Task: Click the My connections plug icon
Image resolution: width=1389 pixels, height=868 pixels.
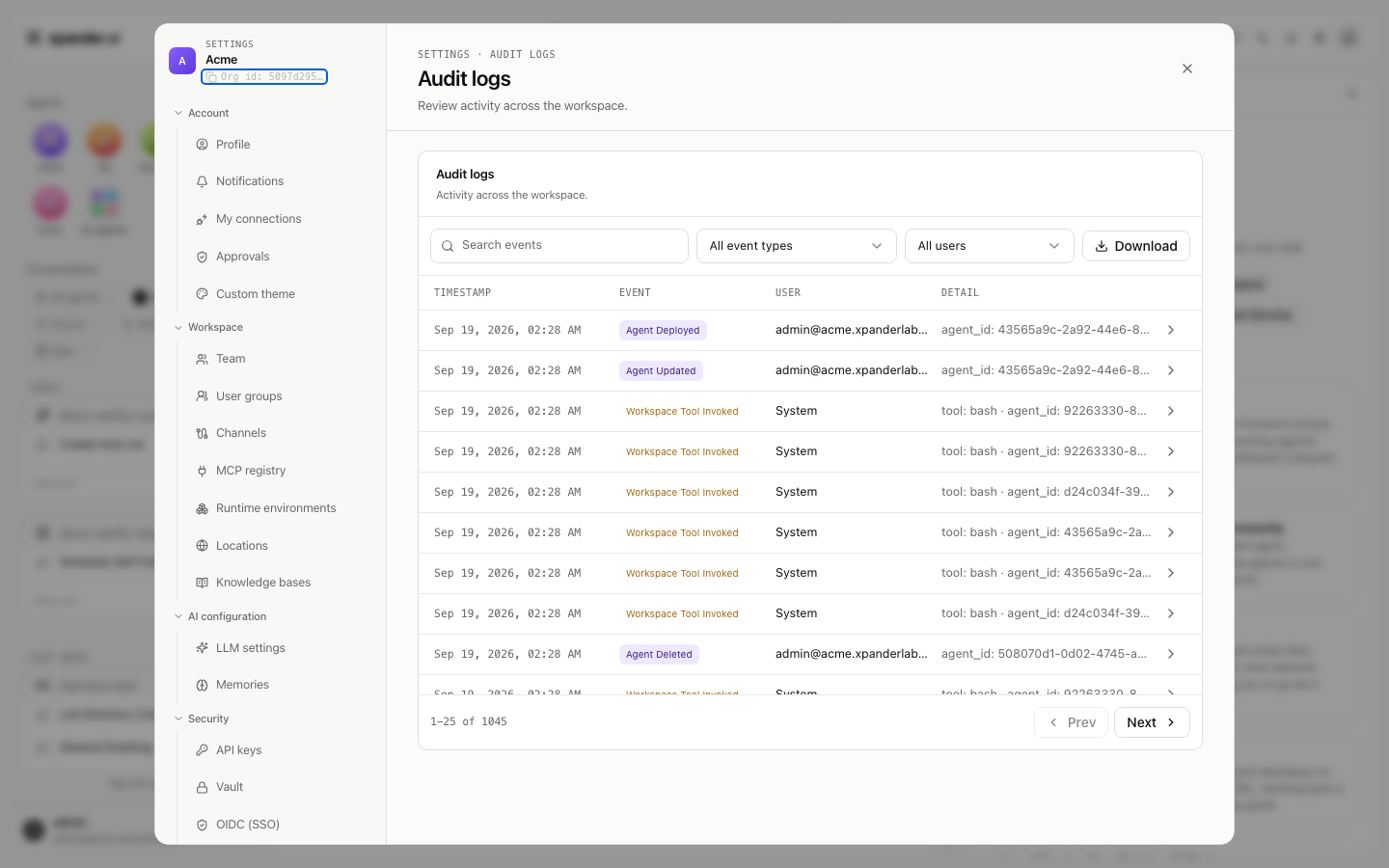Action: tap(203, 219)
